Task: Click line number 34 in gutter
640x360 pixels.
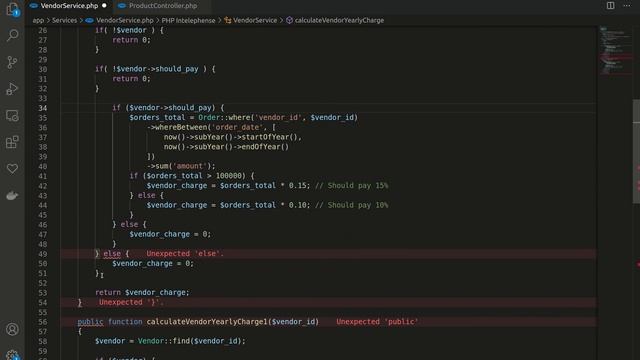Action: tap(42, 108)
